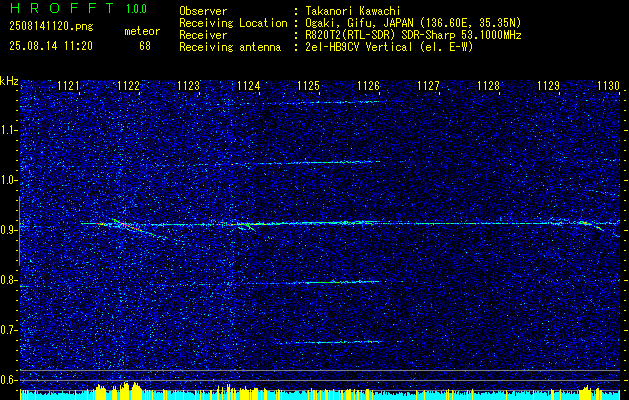Click the file name 2508141120.png
Image resolution: width=629 pixels, height=400 pixels.
click(x=51, y=26)
